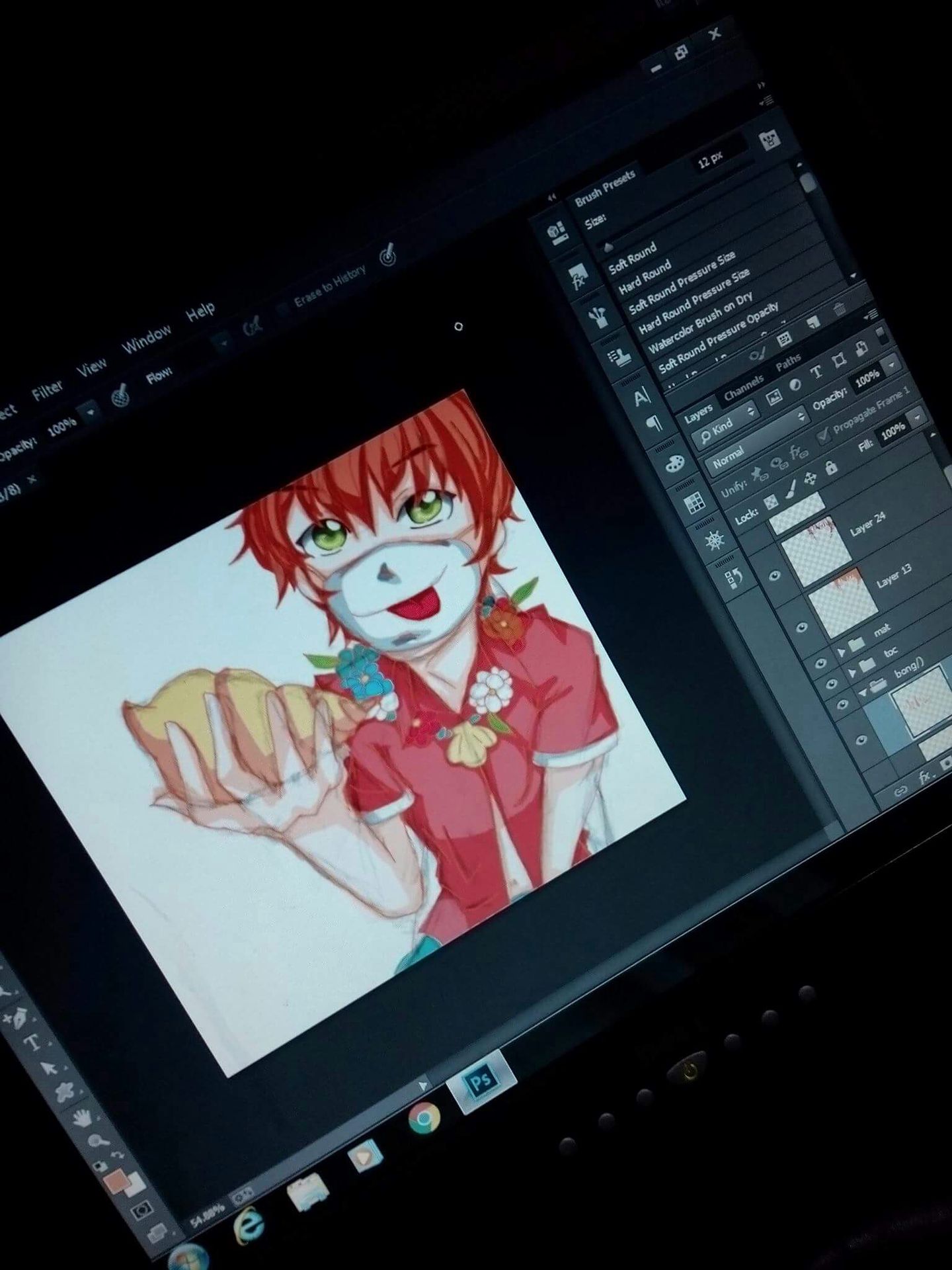The width and height of the screenshot is (952, 1270).
Task: Open the Styles fx panel icon
Action: pyautogui.click(x=578, y=276)
